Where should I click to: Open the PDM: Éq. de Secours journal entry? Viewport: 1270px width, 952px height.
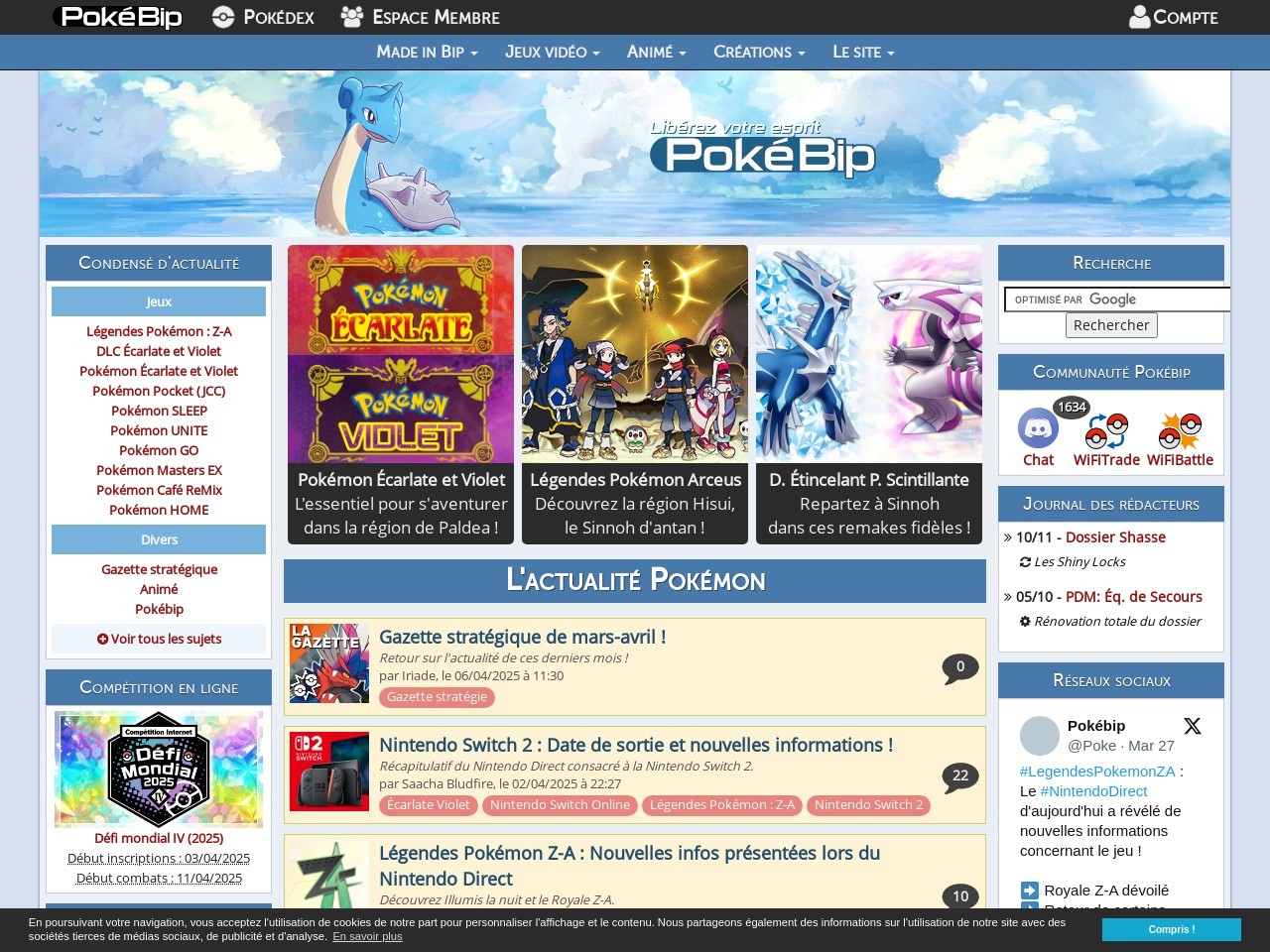pos(1134,596)
